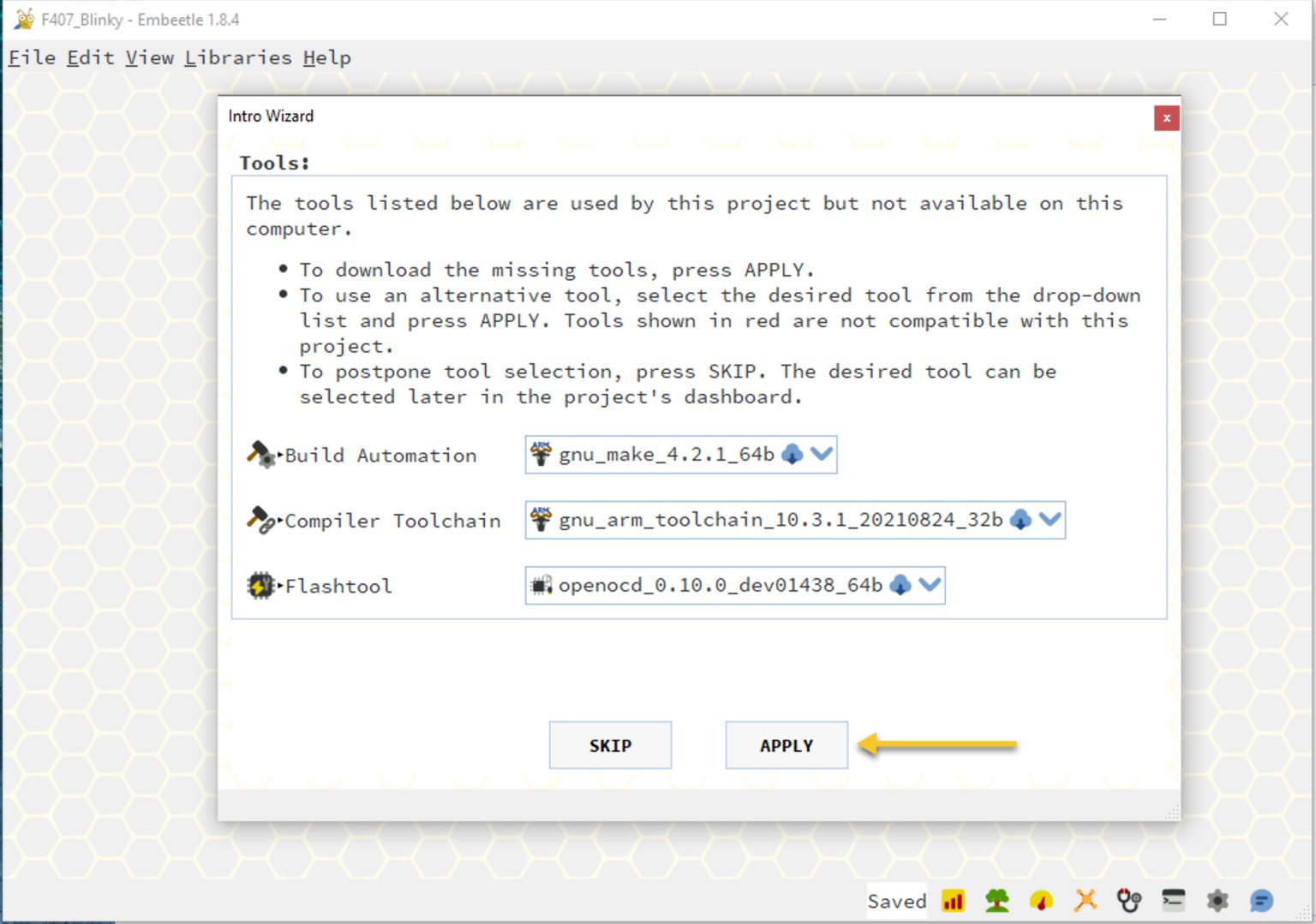The width and height of the screenshot is (1316, 924).
Task: Open the blue chat bubble icon
Action: point(1260,901)
